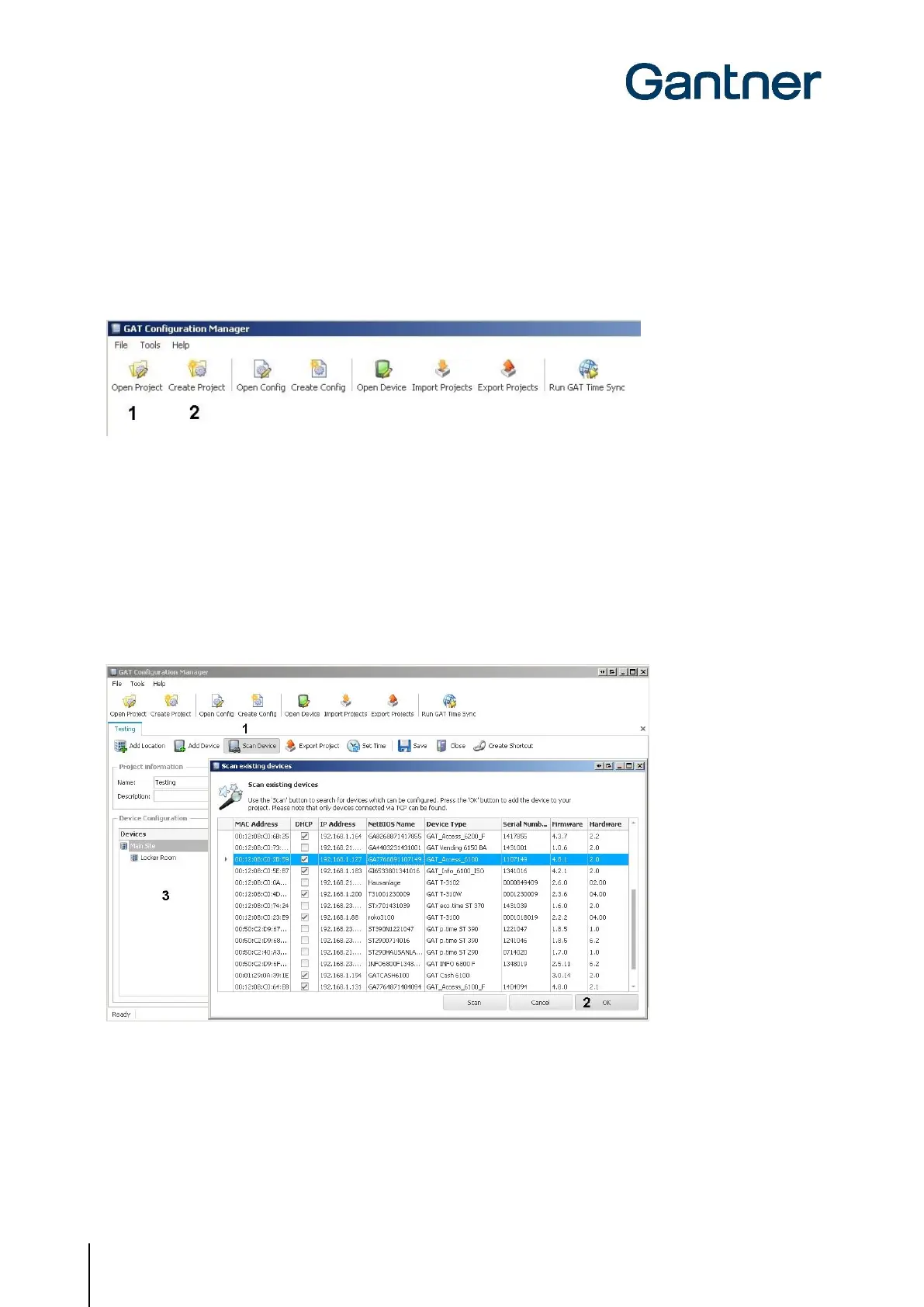The image size is (924, 1307).
Task: Click the Add Device toolbar icon
Action: click(x=180, y=746)
